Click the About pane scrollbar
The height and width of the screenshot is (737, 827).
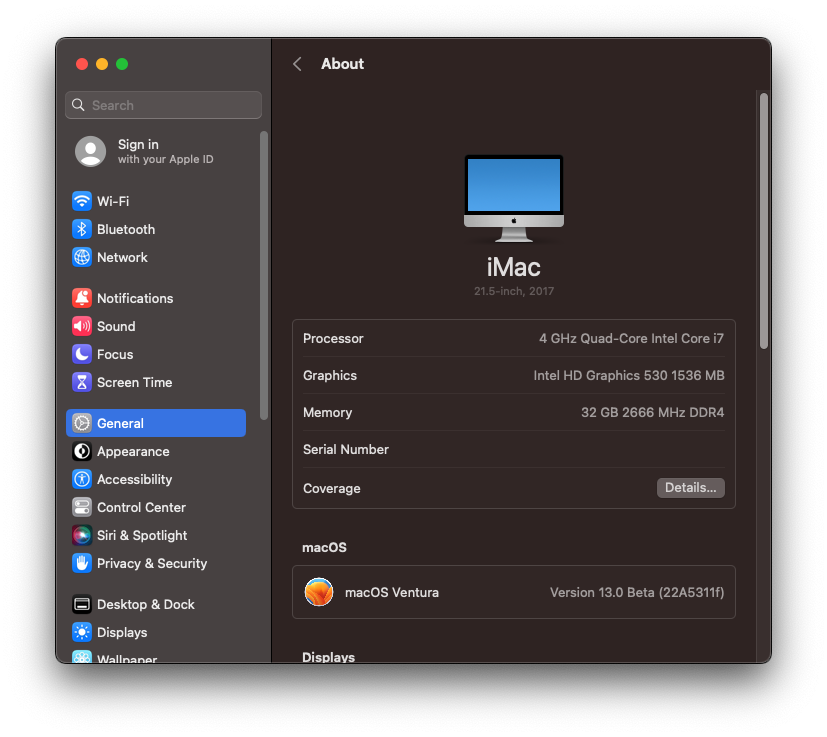tap(764, 221)
